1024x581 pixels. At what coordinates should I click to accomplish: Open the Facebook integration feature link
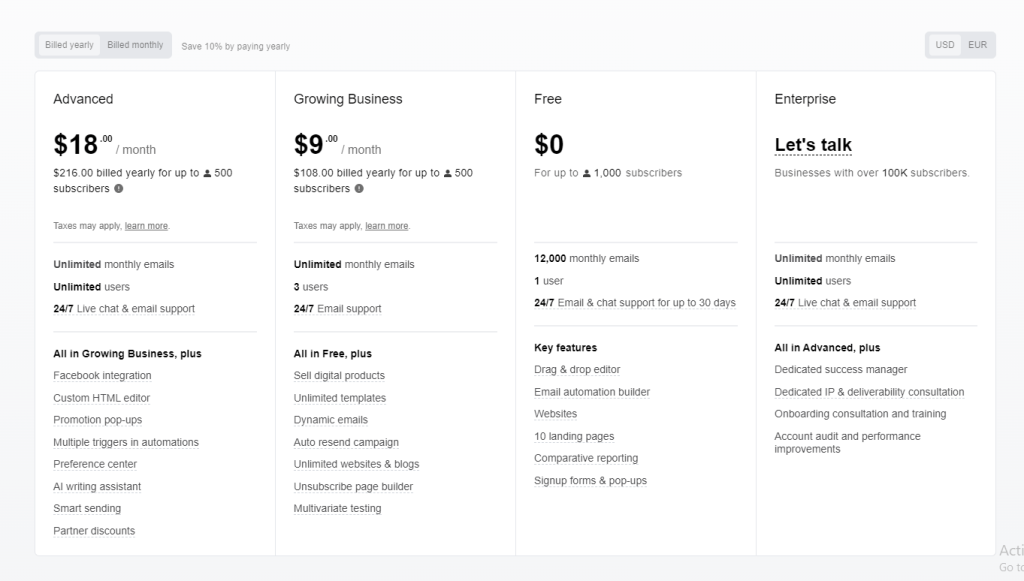point(101,375)
